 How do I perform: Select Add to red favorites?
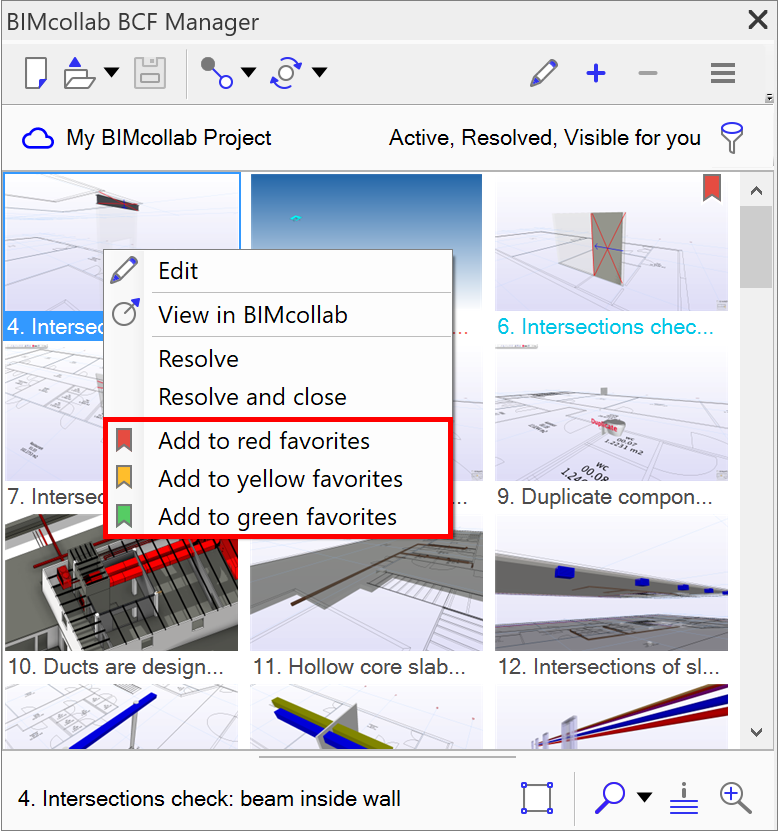[x=278, y=441]
